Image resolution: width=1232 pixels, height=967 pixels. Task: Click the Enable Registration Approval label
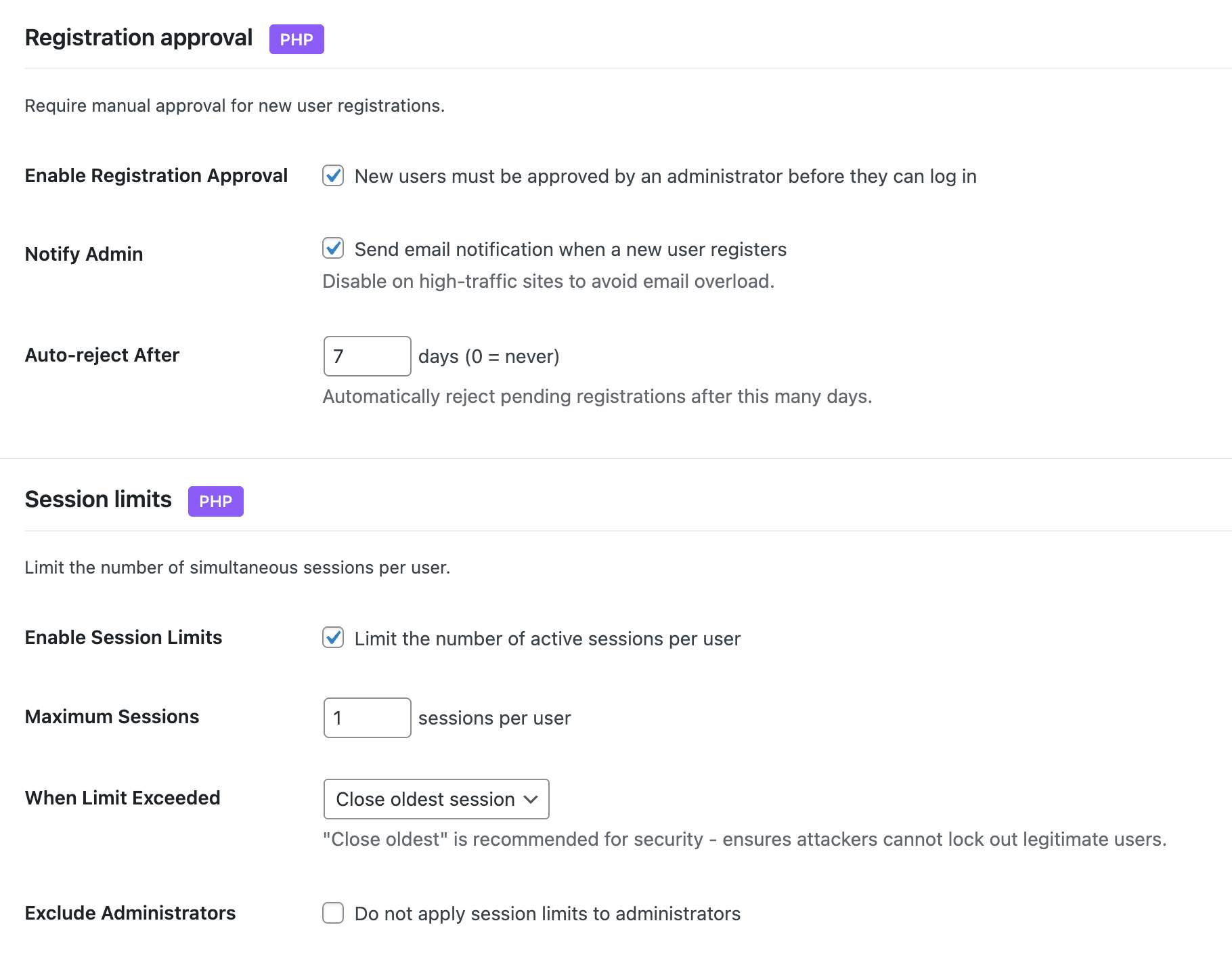pos(156,176)
